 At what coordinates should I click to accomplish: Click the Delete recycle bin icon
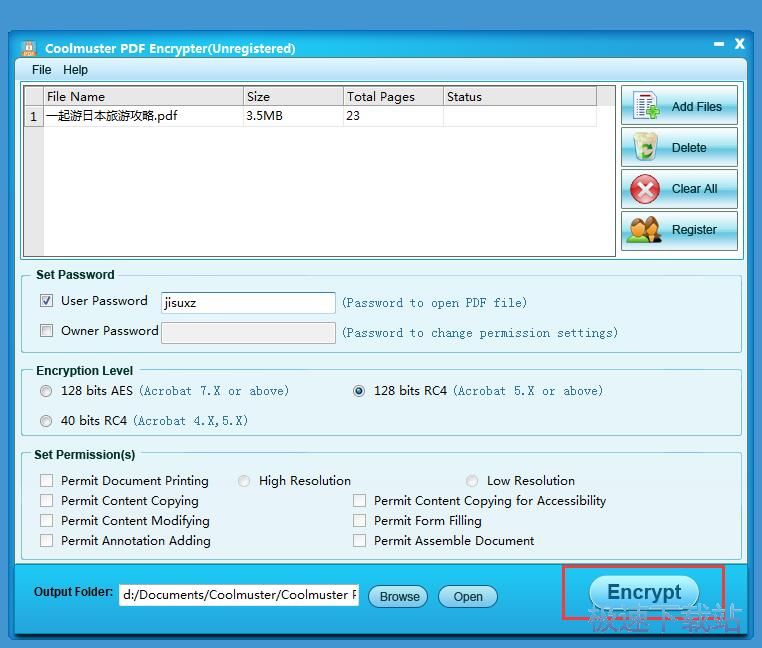pos(646,147)
